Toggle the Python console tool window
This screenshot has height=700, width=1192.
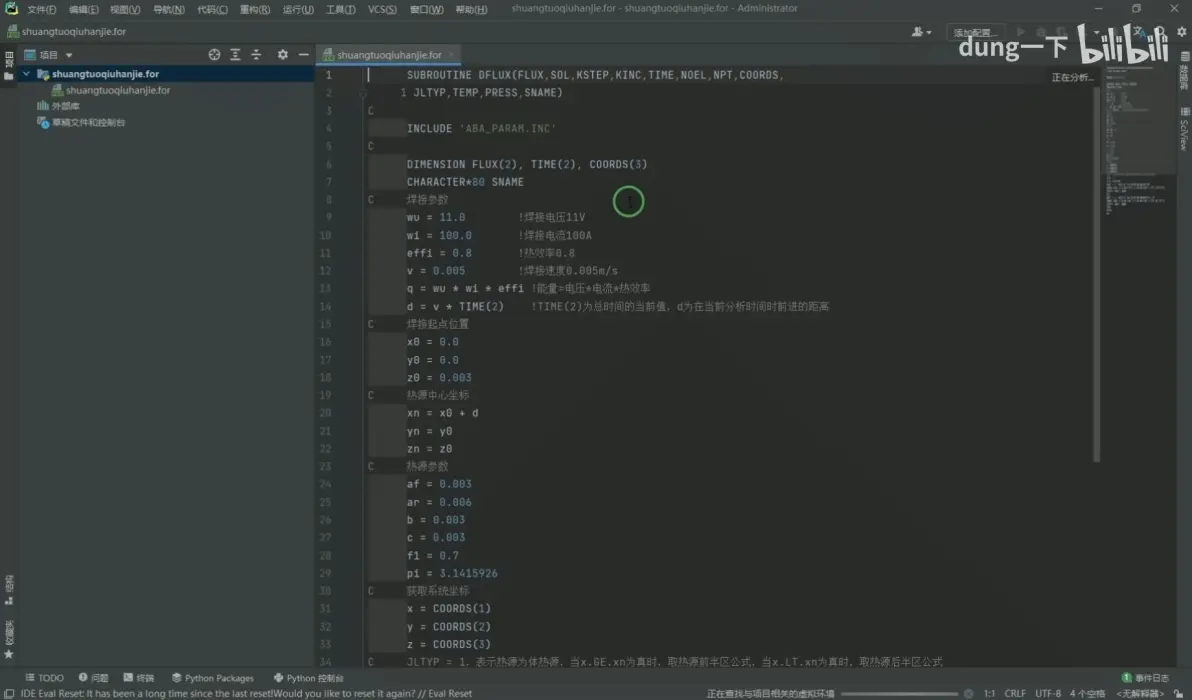coord(309,678)
